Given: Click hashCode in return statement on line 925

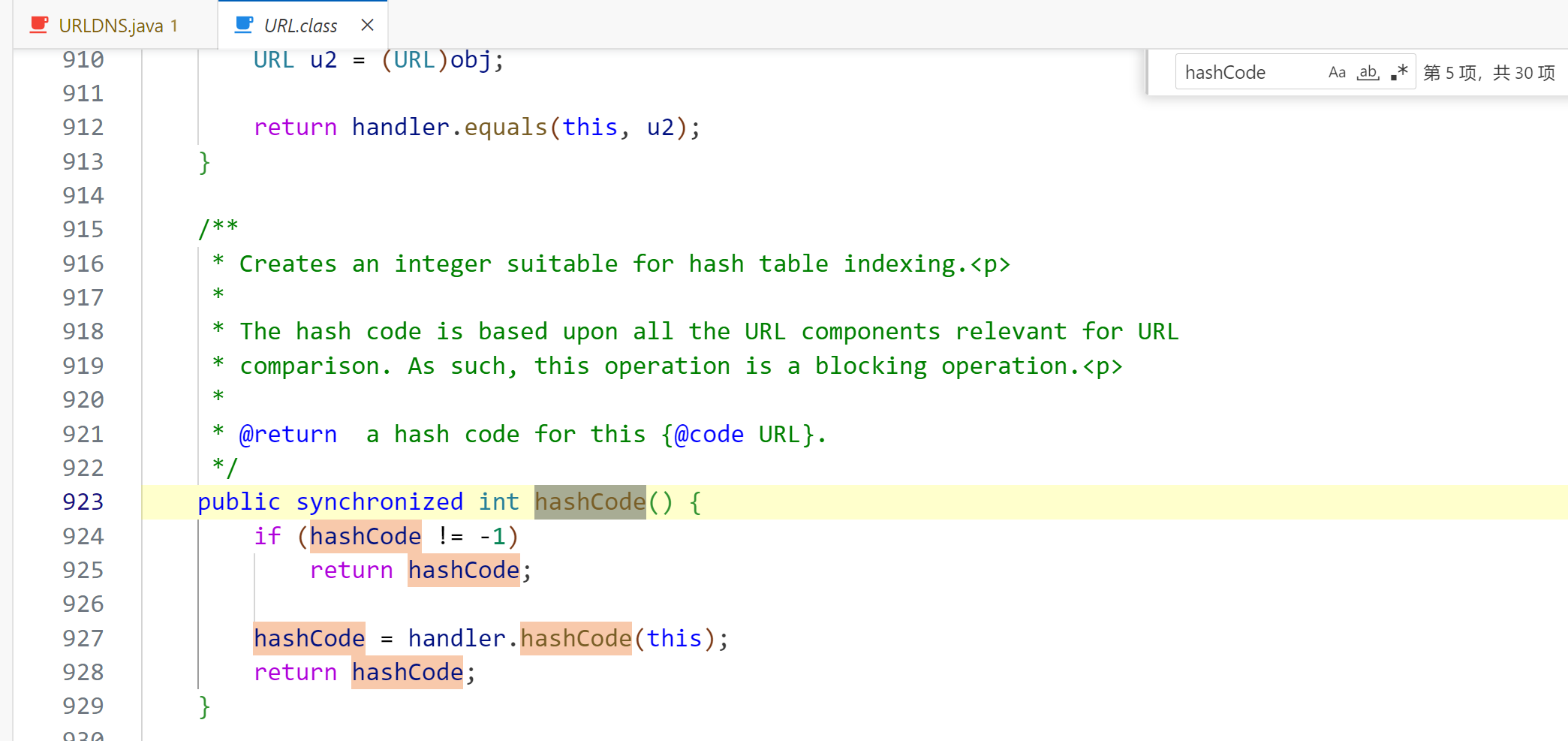Looking at the screenshot, I should pyautogui.click(x=464, y=570).
